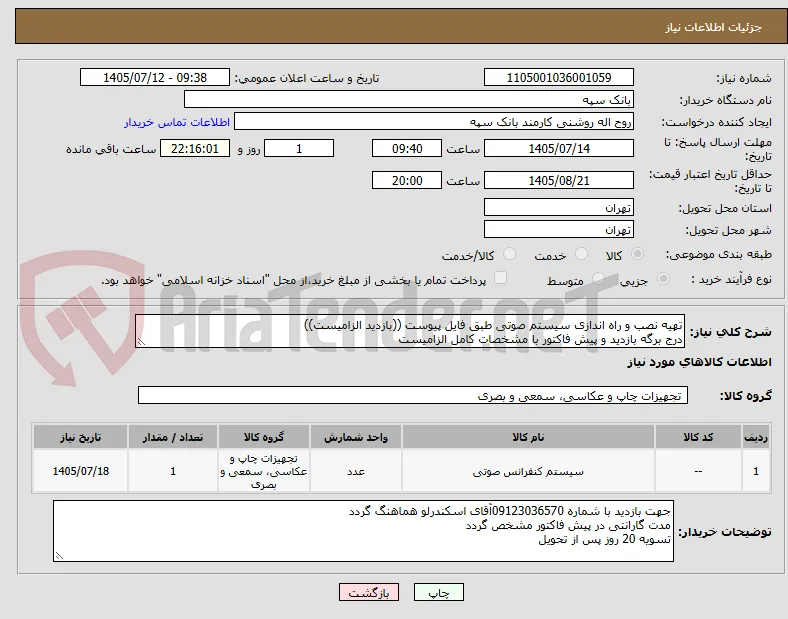Click the resize handle of description box
The image size is (788, 619).
(x=141, y=342)
